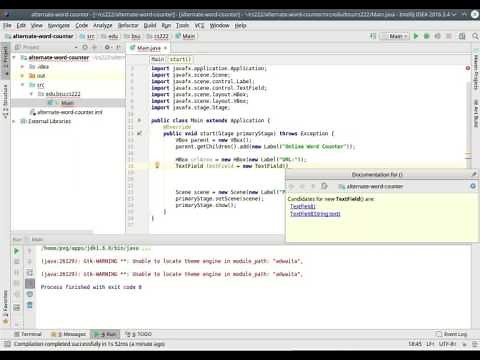Open Project panel settings gear icon
480x360 pixels.
click(x=107, y=47)
